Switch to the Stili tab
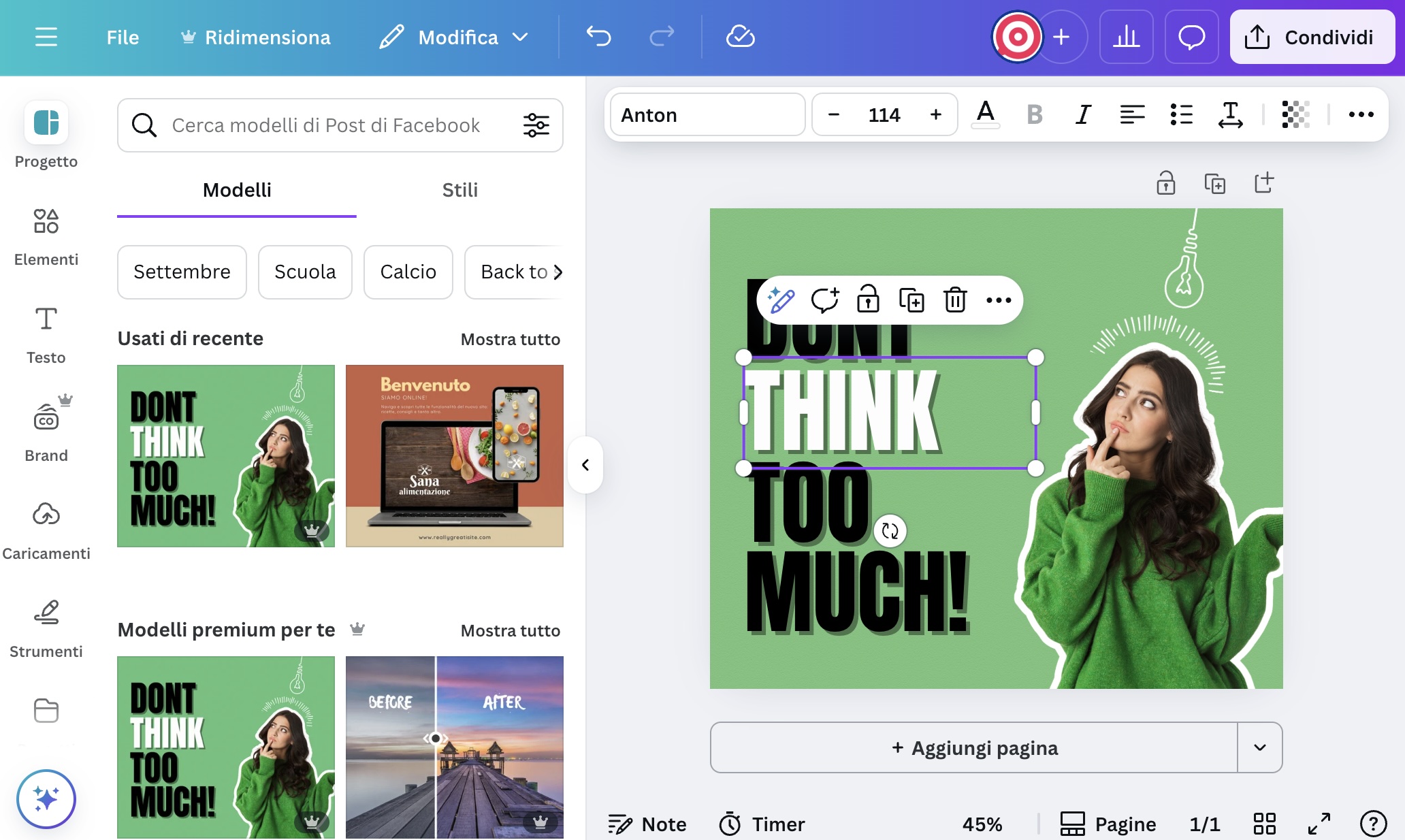 click(x=459, y=190)
